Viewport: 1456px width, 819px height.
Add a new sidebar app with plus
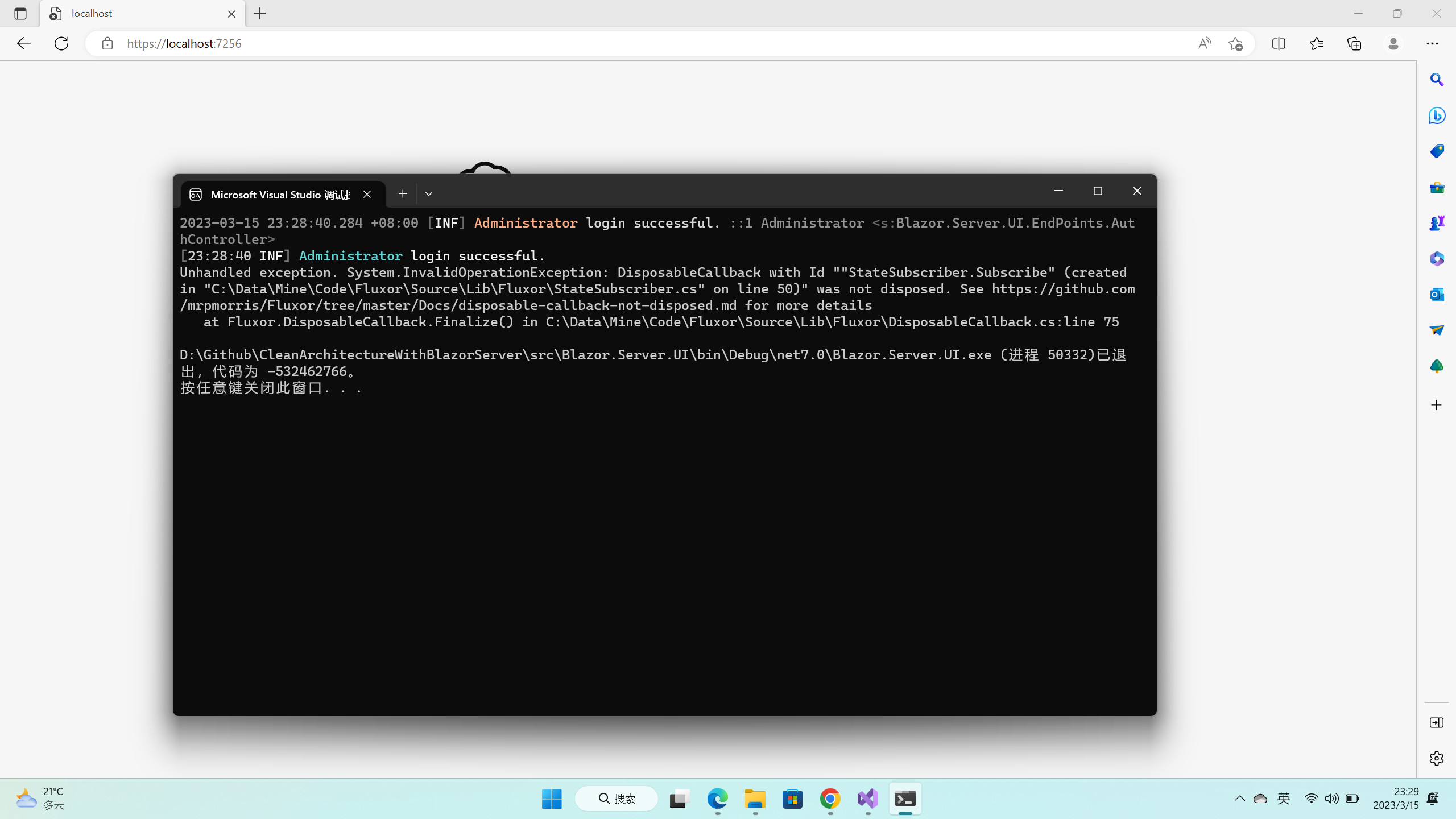point(1437,405)
